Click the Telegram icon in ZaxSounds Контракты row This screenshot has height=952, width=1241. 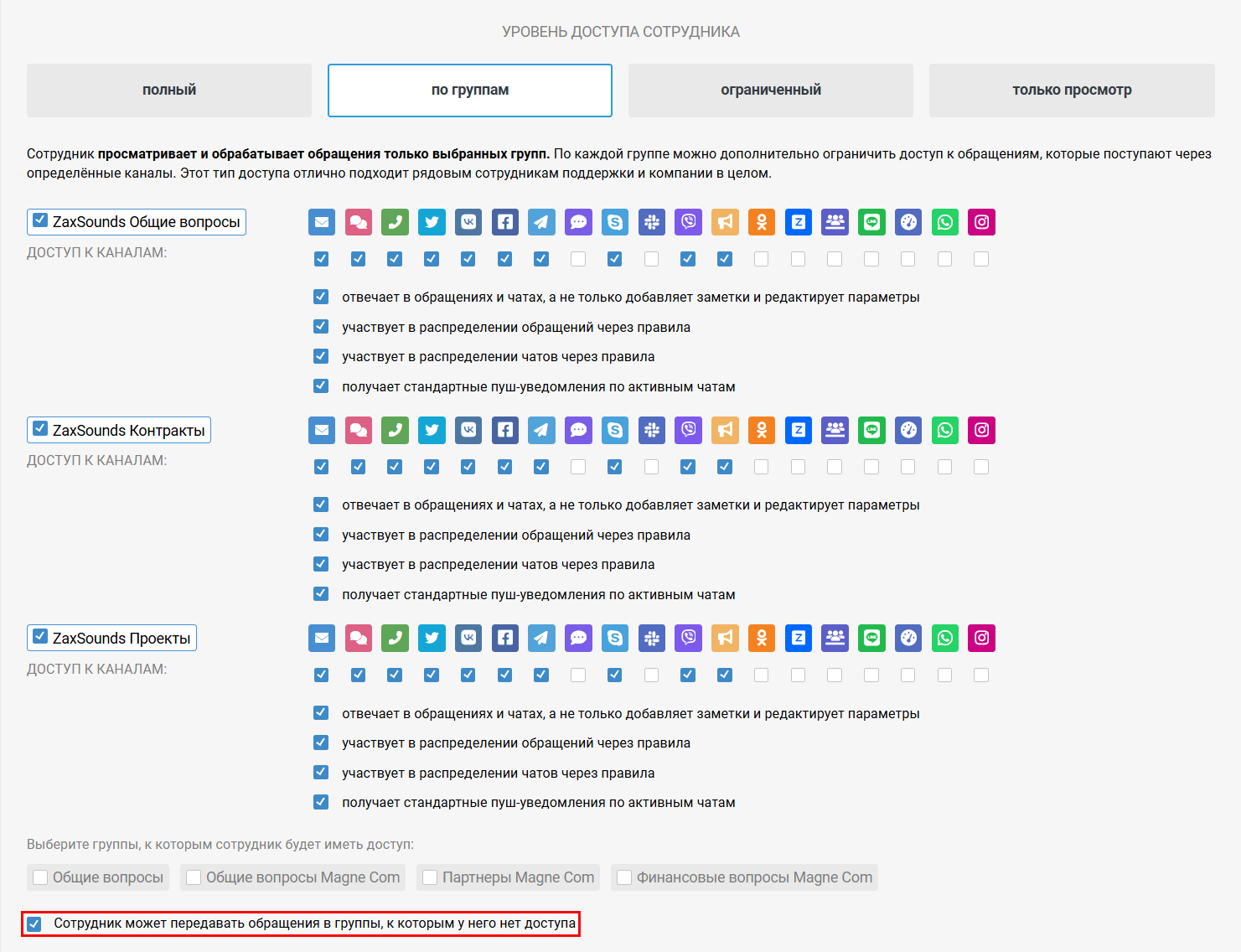(x=541, y=430)
